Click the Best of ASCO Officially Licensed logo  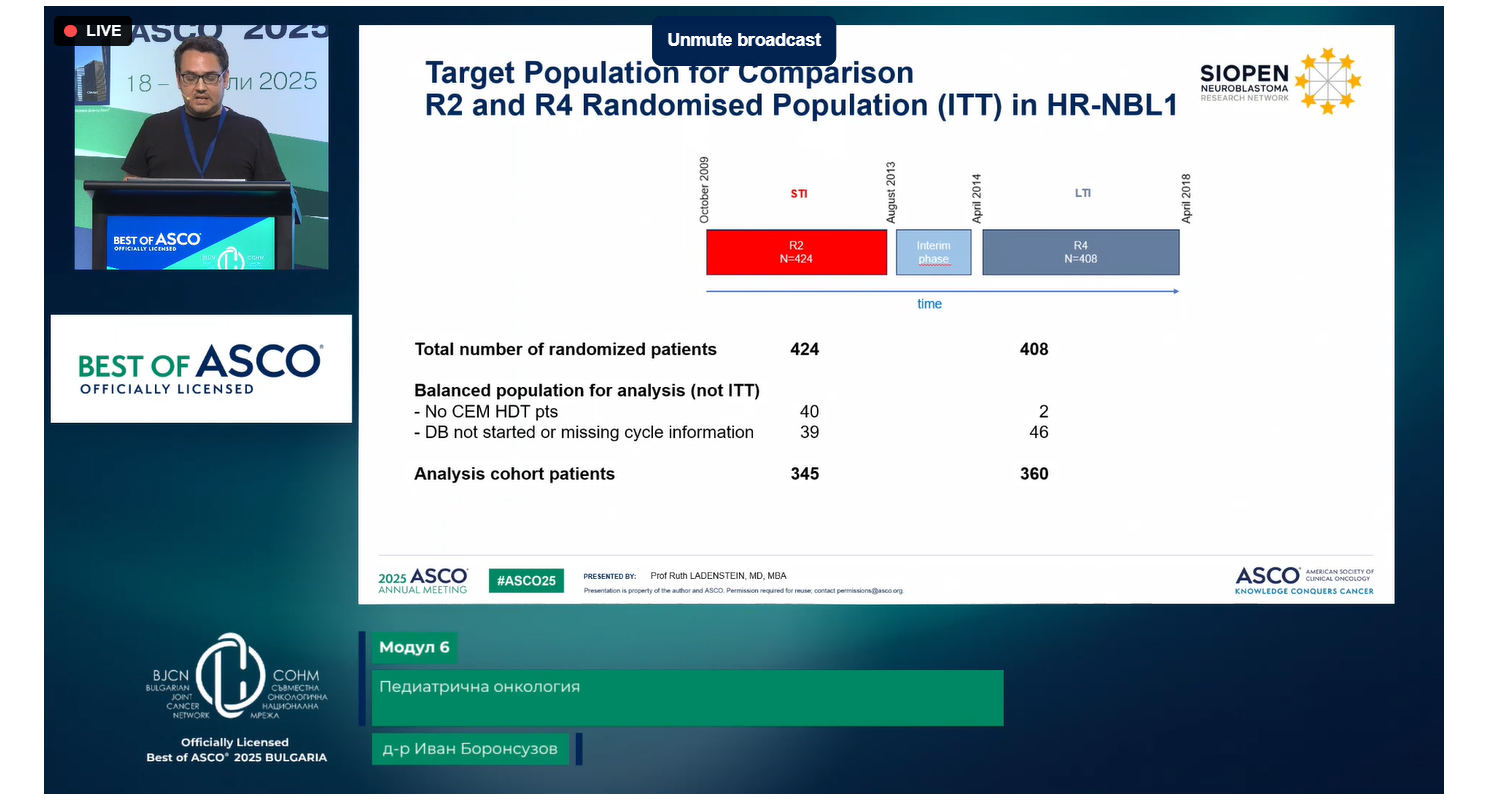(200, 368)
